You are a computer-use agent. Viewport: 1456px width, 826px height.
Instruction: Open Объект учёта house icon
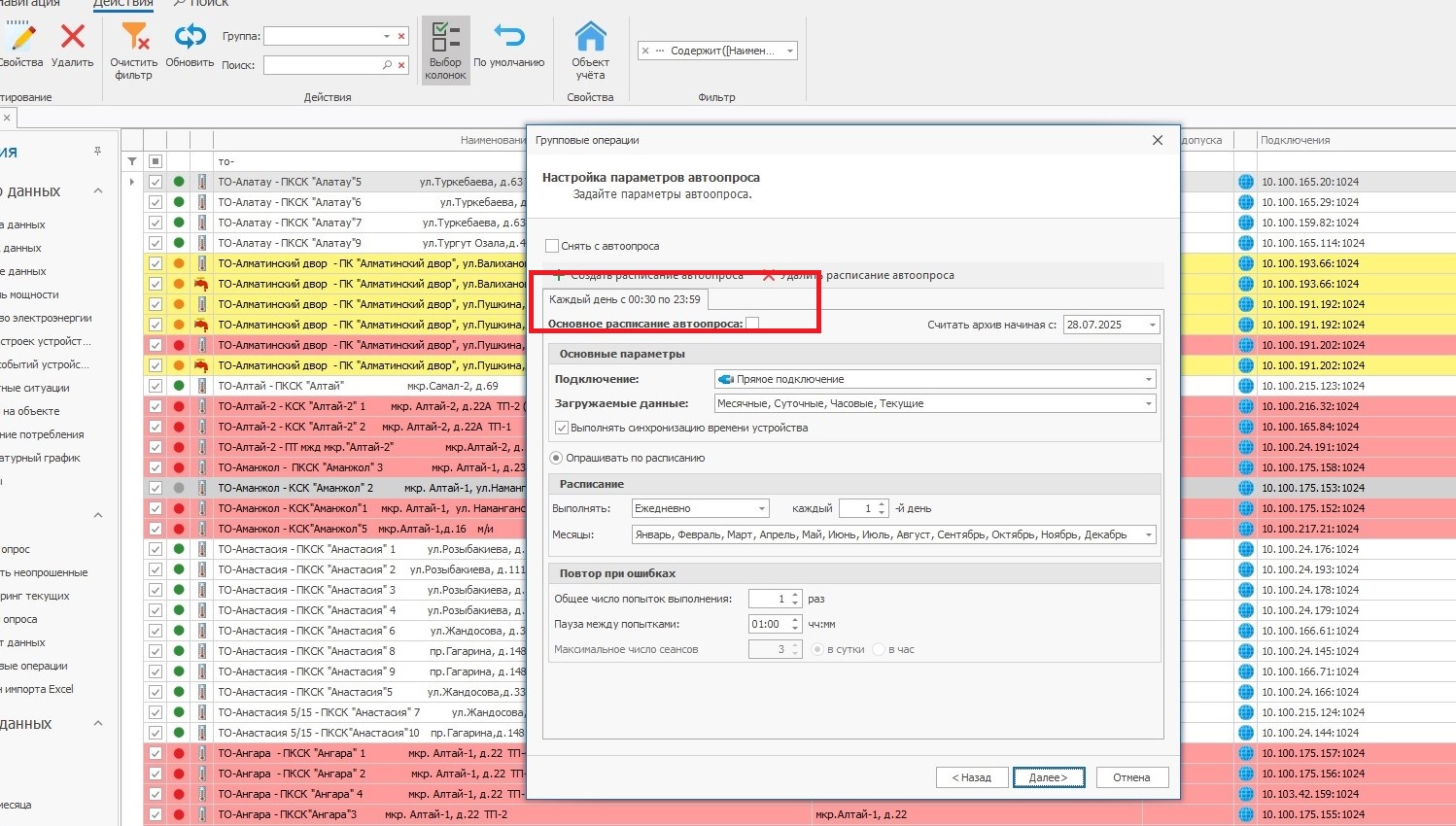590,38
